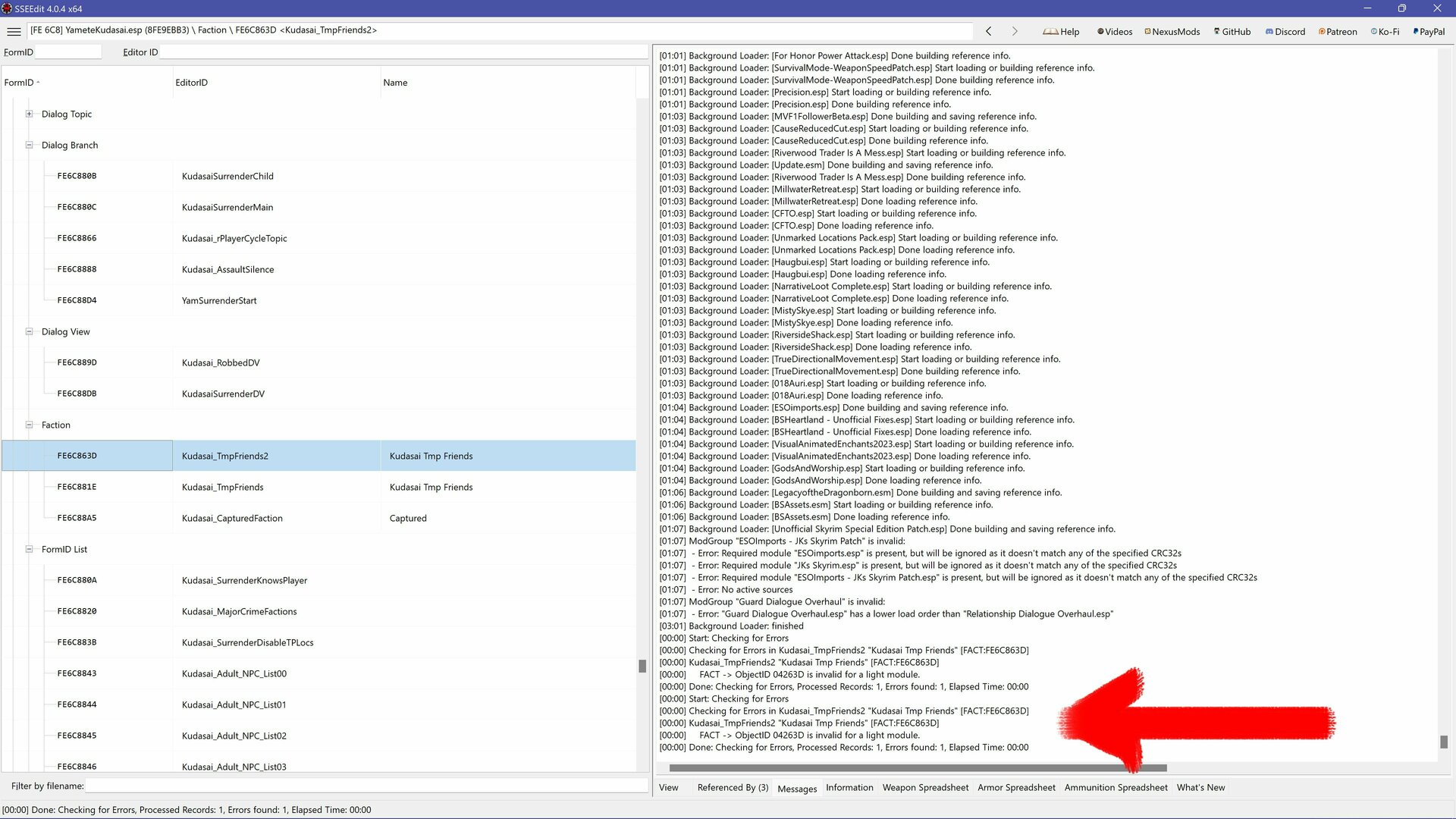Click the FormID search field

pyautogui.click(x=68, y=52)
